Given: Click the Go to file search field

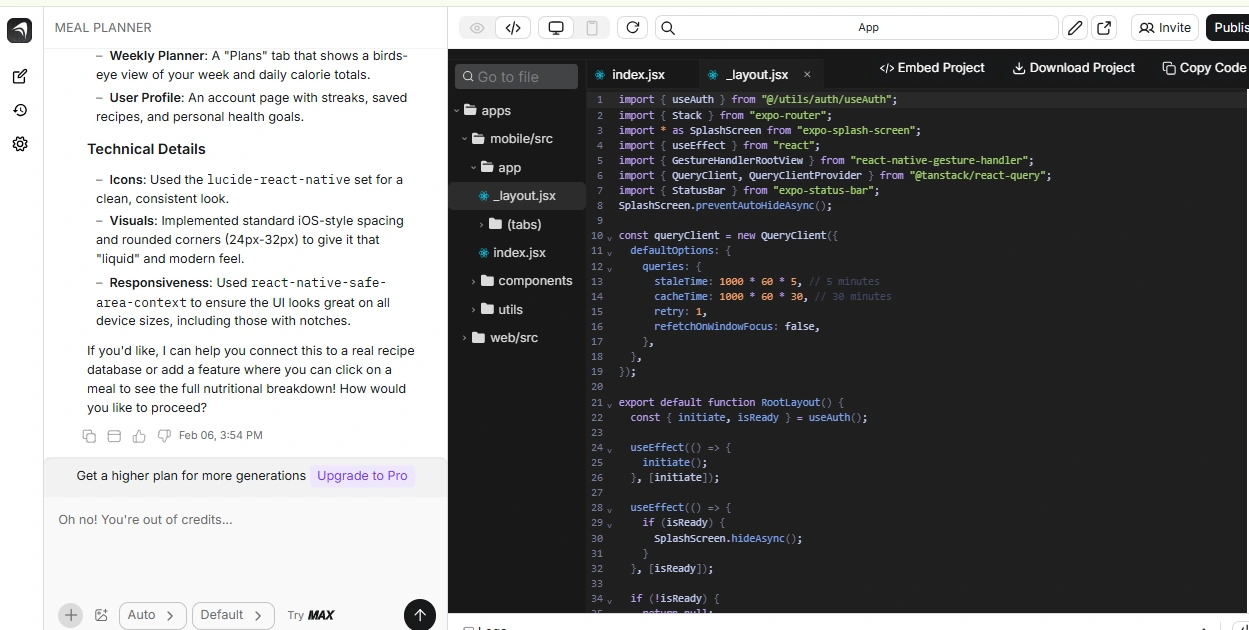Looking at the screenshot, I should [x=517, y=77].
